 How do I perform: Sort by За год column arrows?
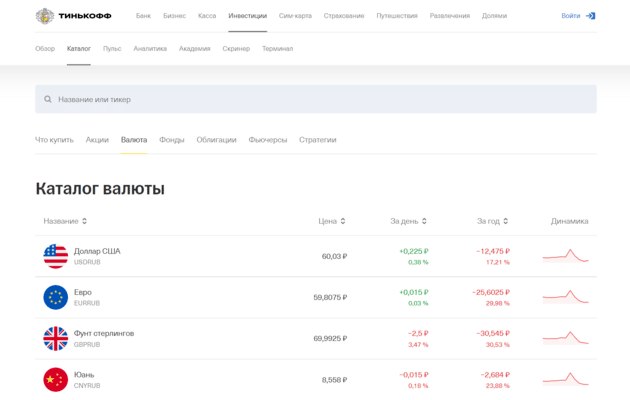505,221
